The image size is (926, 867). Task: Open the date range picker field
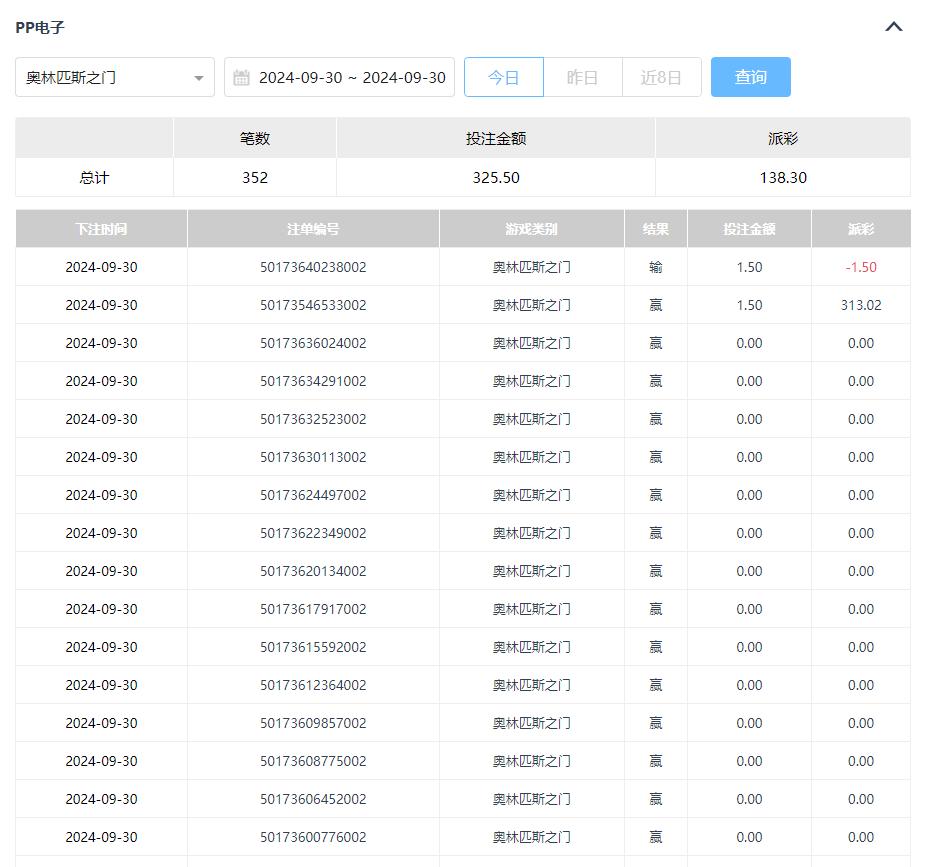(x=351, y=77)
